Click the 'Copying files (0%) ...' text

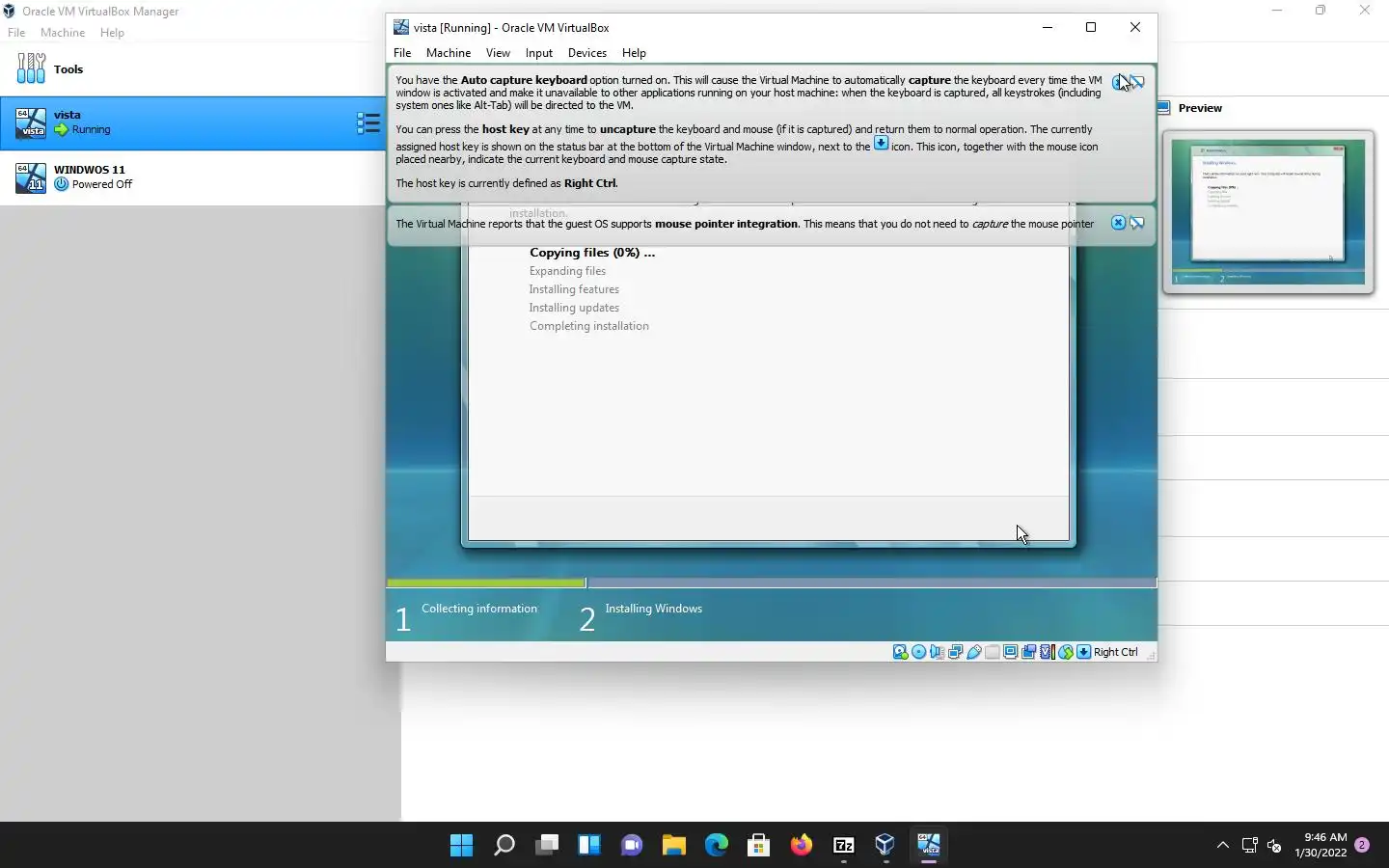[592, 253]
